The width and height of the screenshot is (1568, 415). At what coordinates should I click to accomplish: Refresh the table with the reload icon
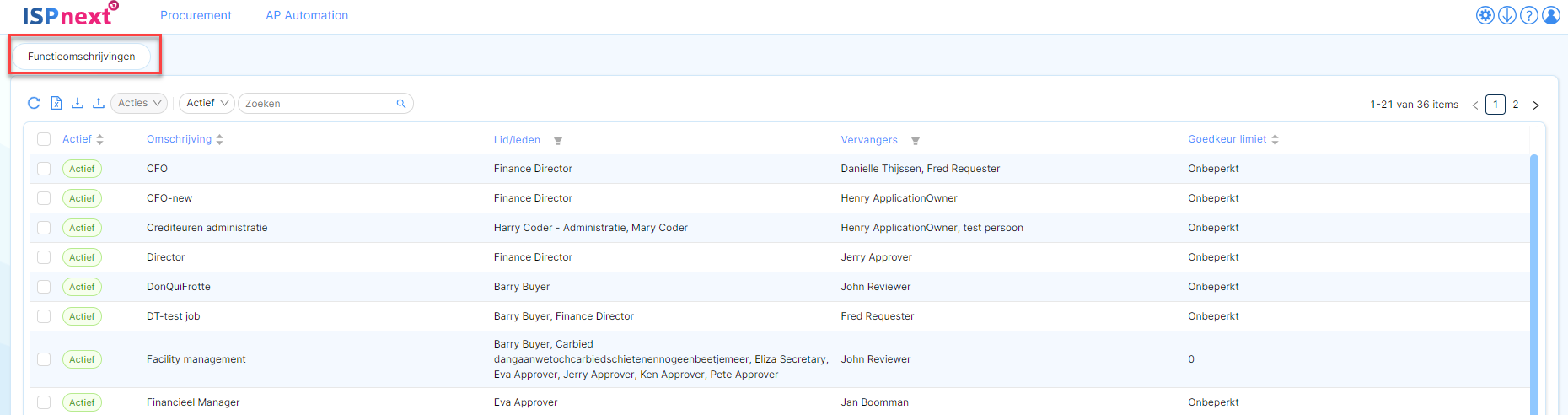[34, 103]
